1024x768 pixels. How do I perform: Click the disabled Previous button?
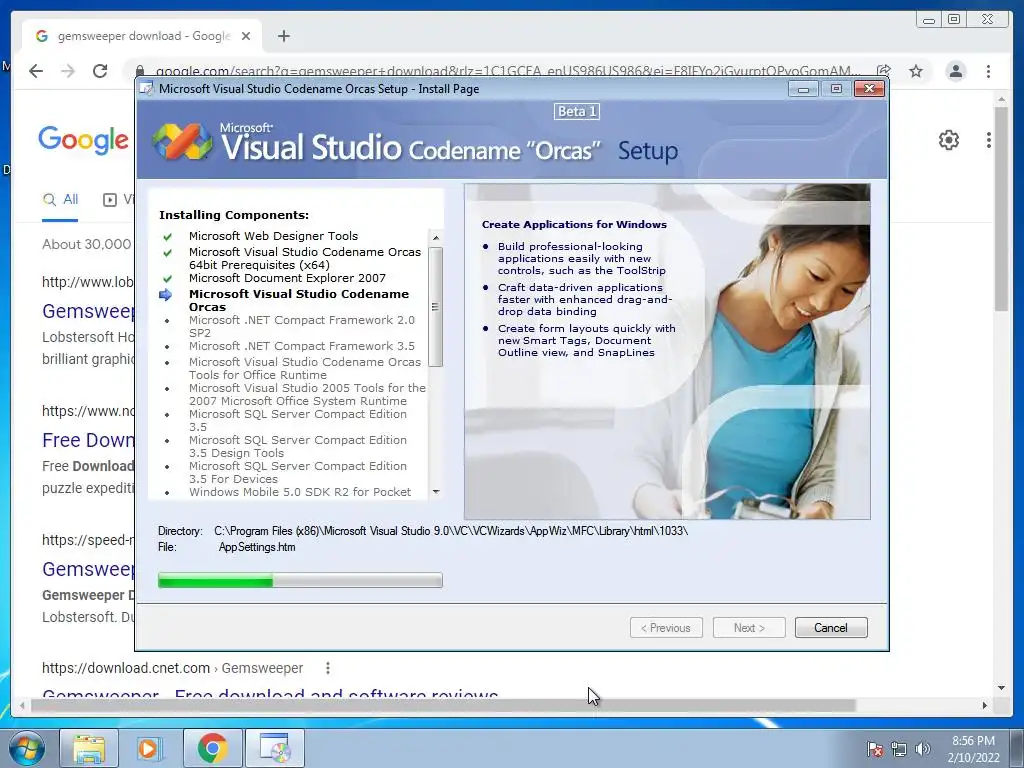pos(666,628)
